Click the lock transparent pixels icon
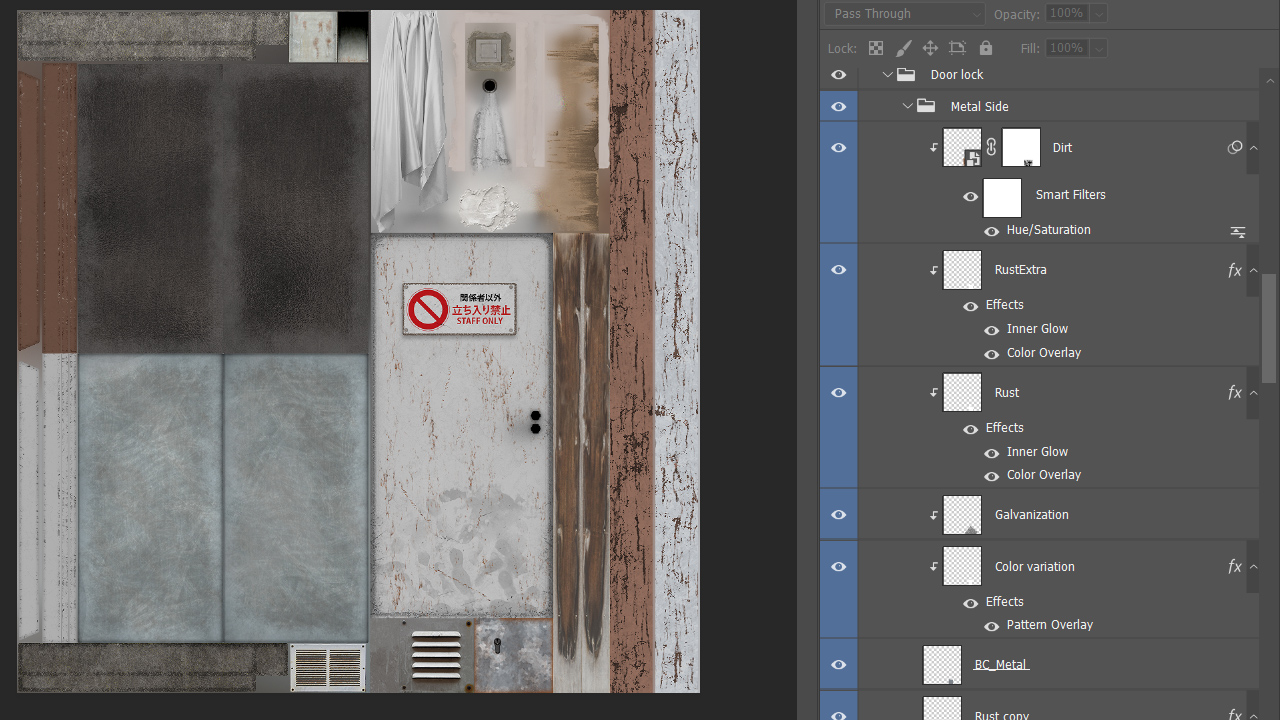1280x720 pixels. [x=876, y=48]
